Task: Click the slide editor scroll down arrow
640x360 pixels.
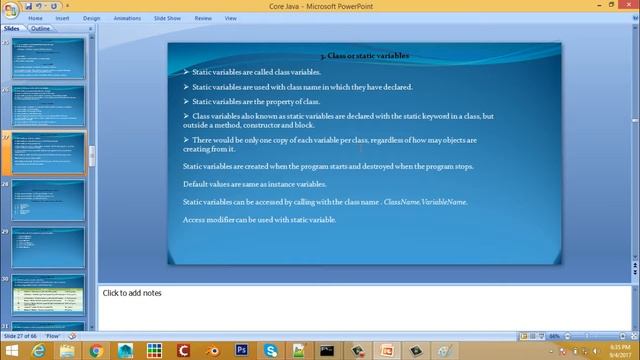Action: [x=635, y=257]
